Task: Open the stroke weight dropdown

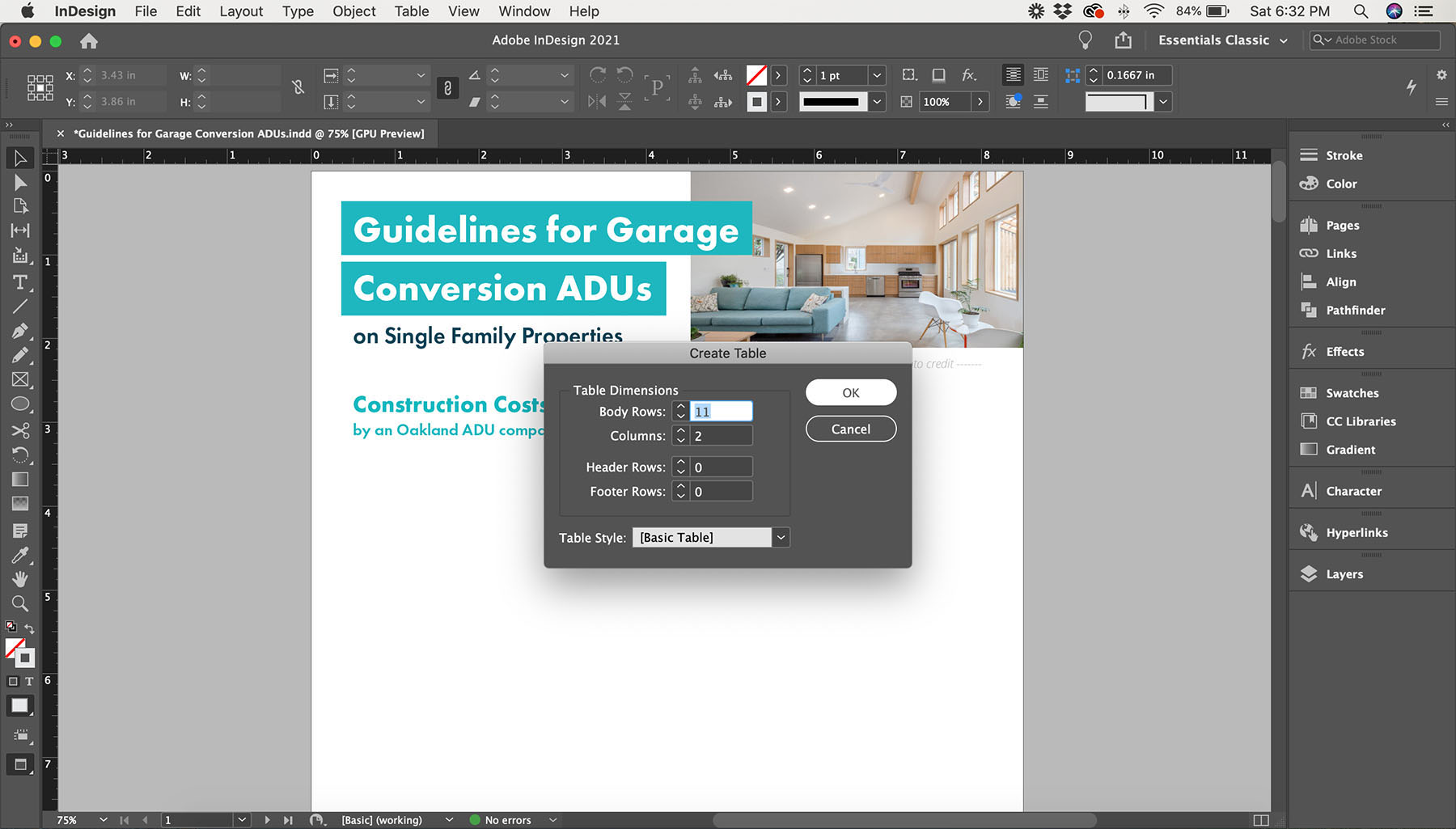Action: (877, 75)
